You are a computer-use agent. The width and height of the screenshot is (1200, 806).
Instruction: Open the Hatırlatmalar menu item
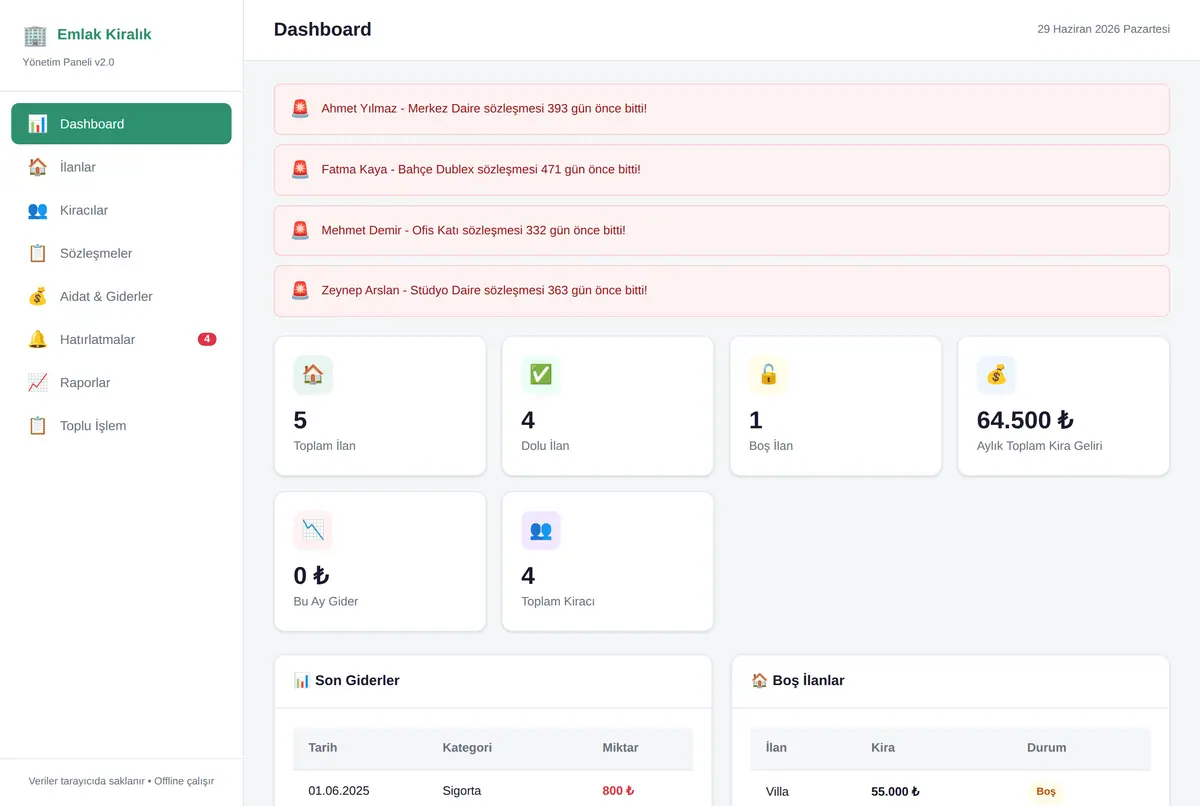tap(121, 339)
